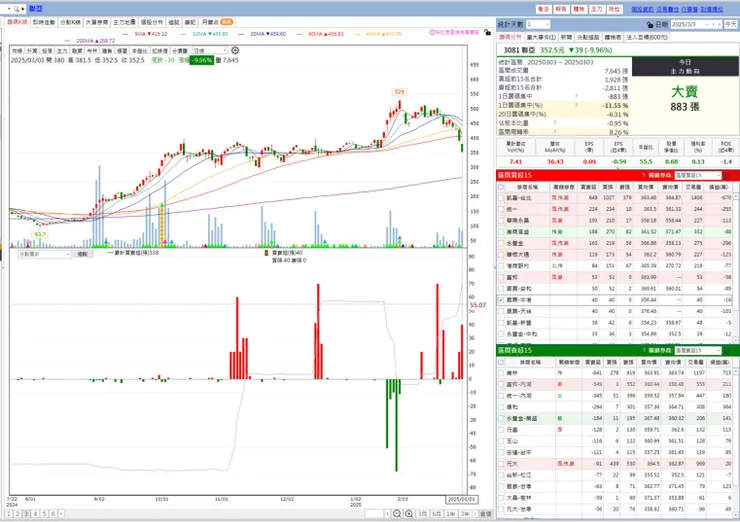
Task: Toggle lock icon beside the 日期 field
Action: click(650, 25)
